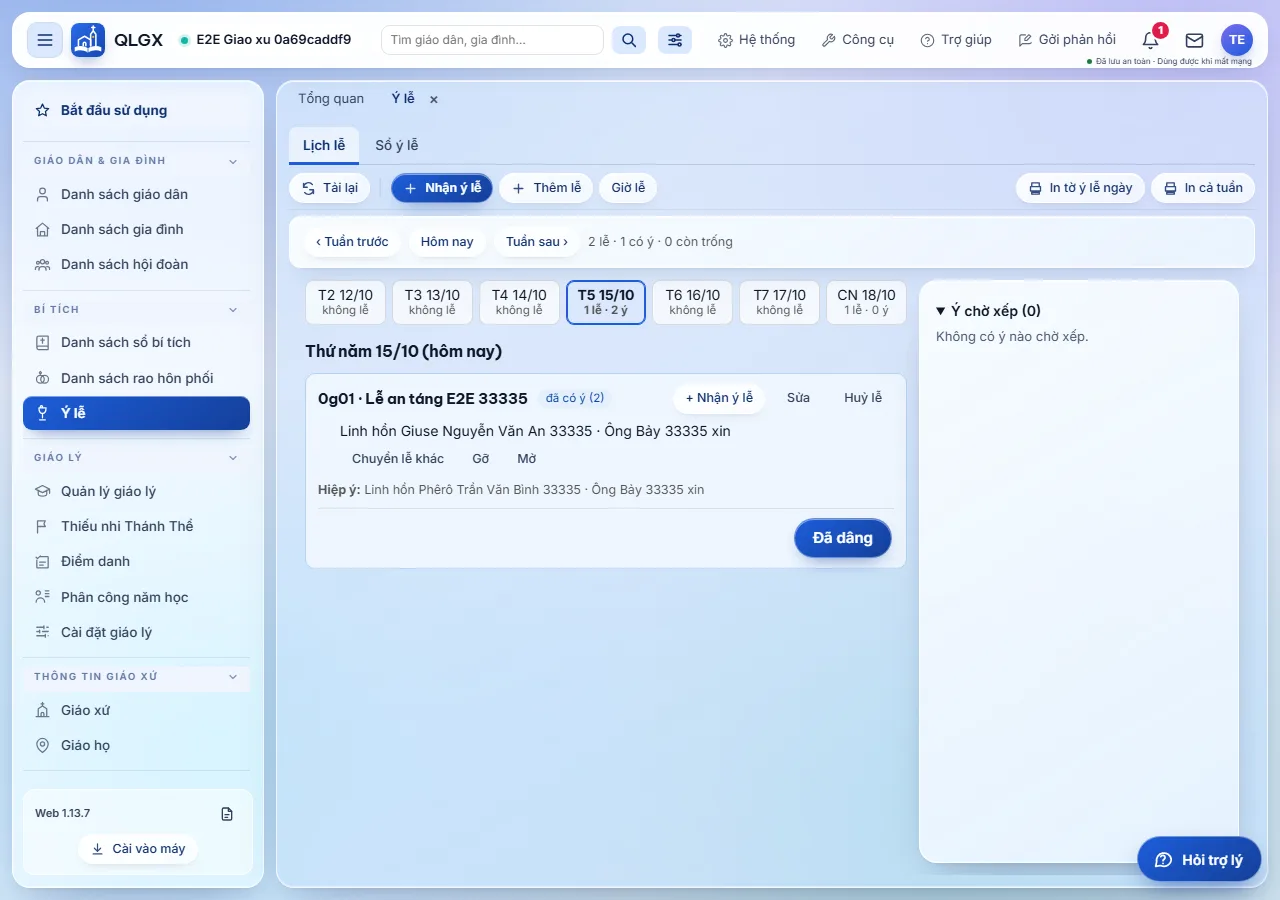Click In cả tuần print button
The height and width of the screenshot is (900, 1280).
click(x=1203, y=188)
